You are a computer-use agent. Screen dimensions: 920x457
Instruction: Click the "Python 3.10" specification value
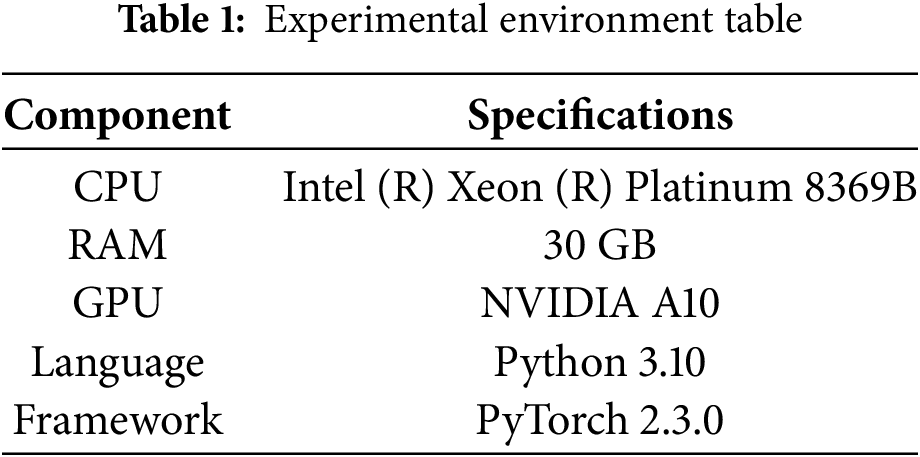coord(600,362)
